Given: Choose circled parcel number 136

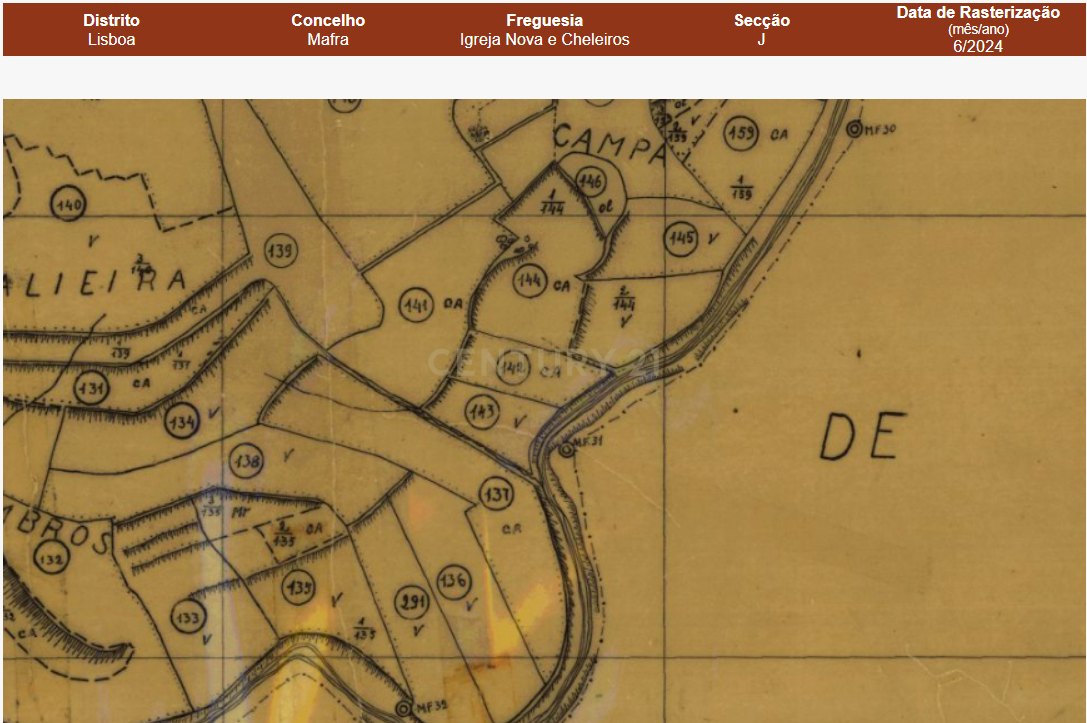Looking at the screenshot, I should tap(454, 580).
